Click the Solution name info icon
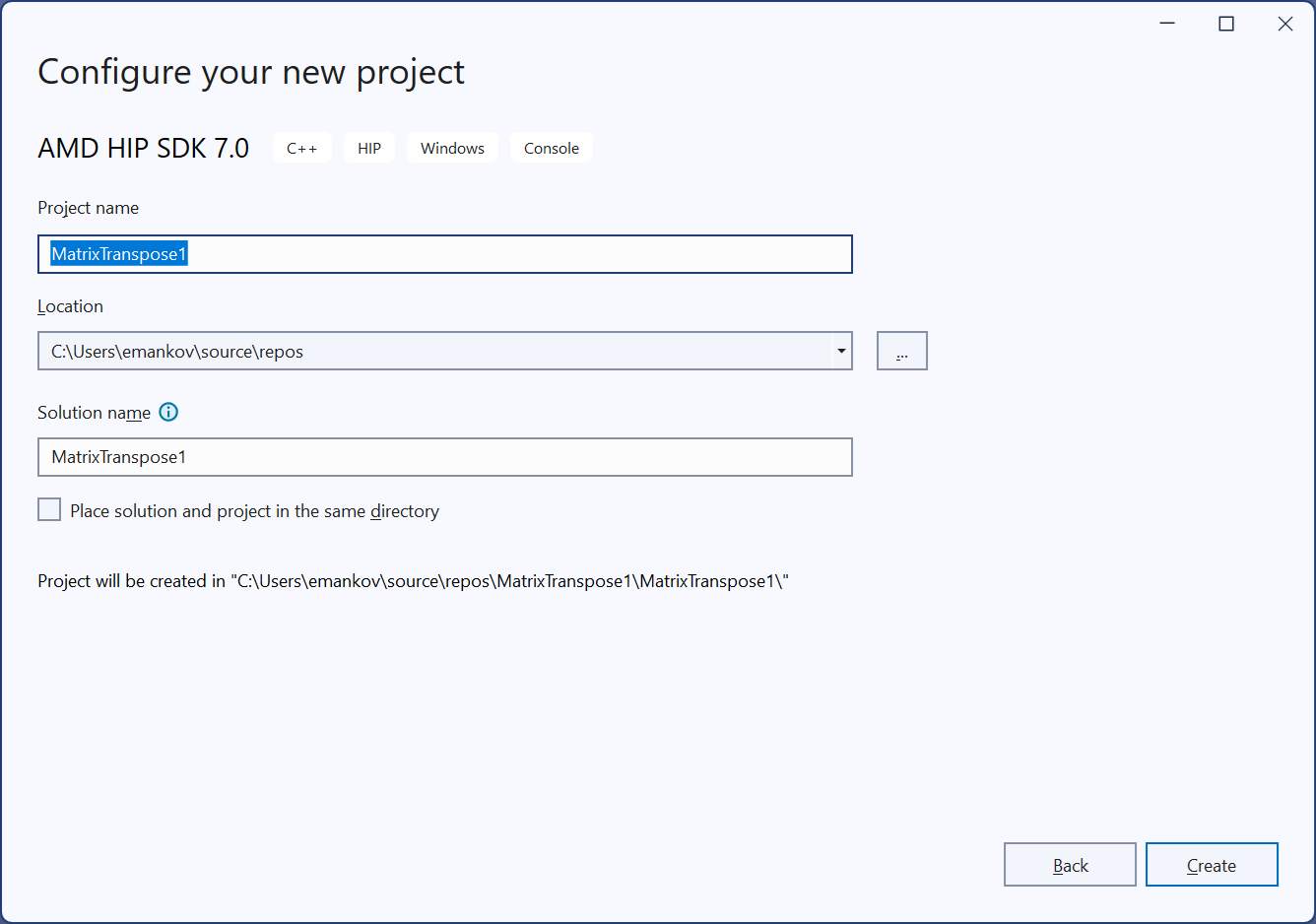 tap(168, 412)
